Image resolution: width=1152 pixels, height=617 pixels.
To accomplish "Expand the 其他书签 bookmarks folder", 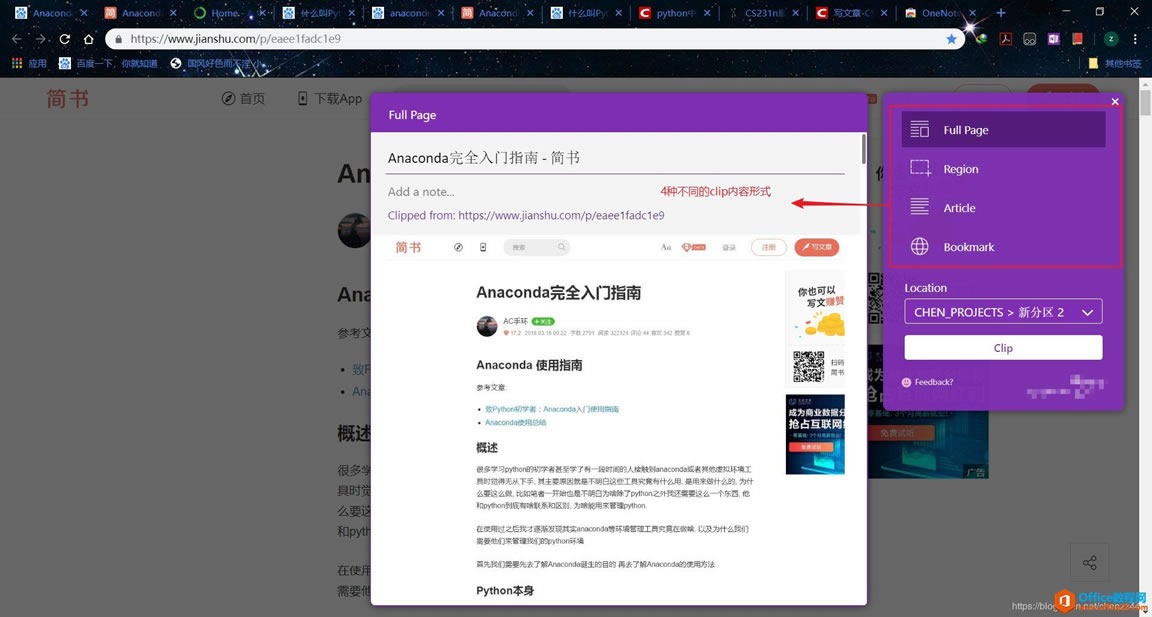I will click(x=1117, y=62).
